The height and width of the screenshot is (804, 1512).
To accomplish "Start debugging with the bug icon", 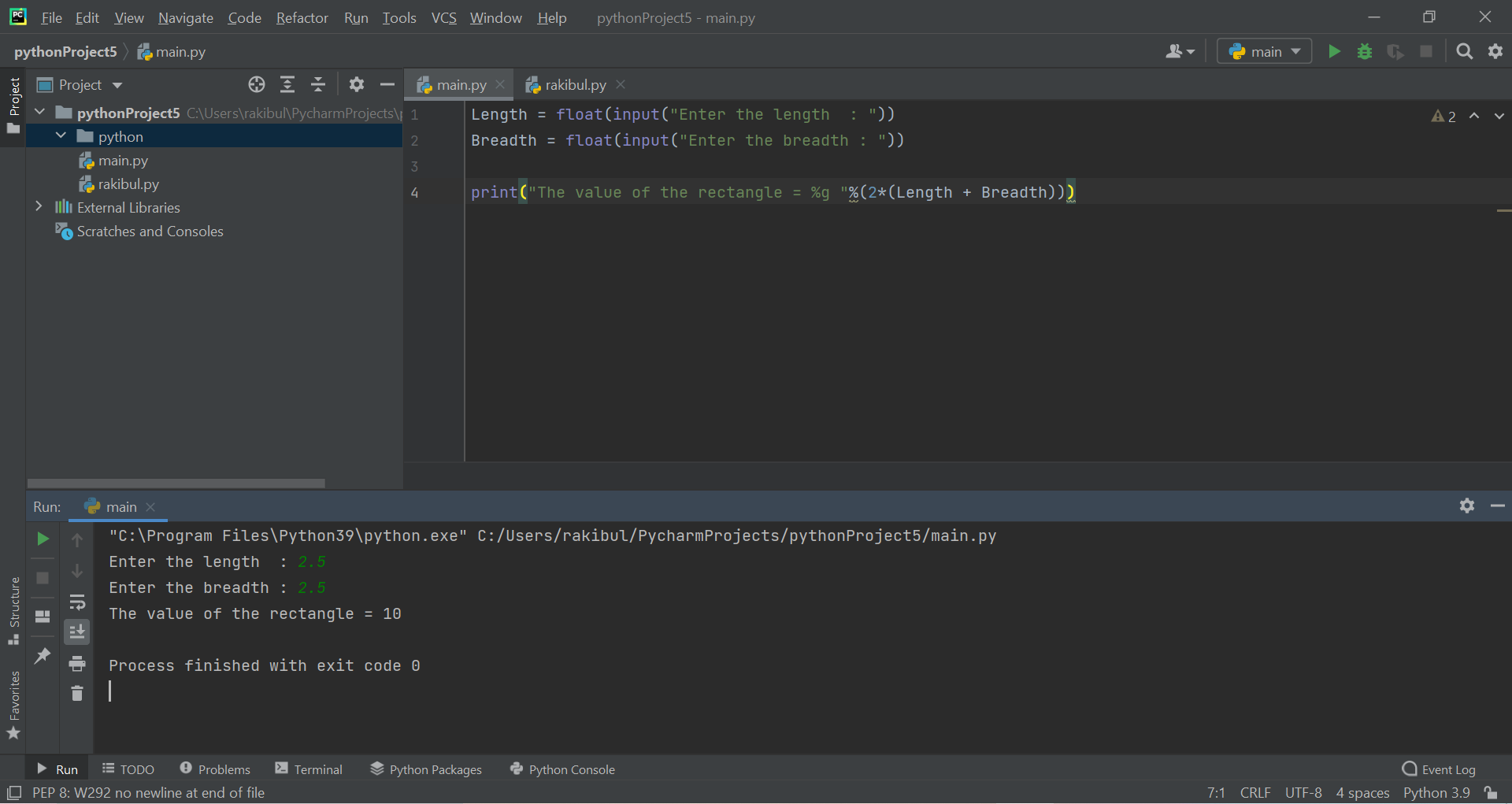I will [x=1365, y=52].
